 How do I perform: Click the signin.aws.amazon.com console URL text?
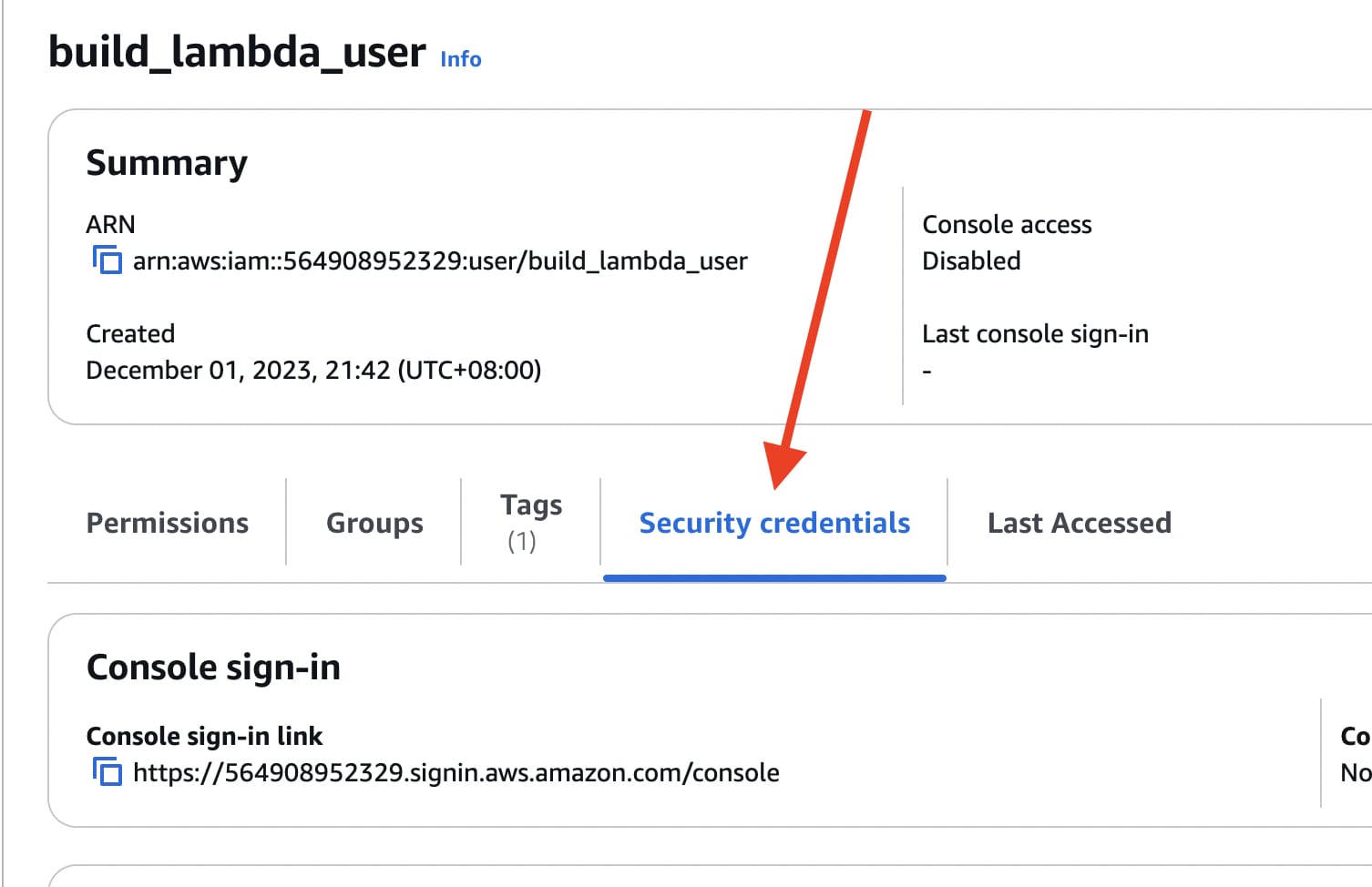[x=456, y=773]
